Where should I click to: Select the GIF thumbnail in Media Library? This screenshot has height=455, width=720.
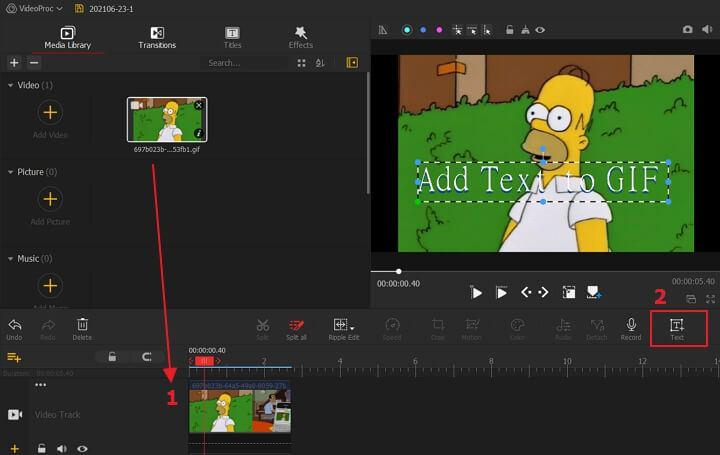coord(167,120)
